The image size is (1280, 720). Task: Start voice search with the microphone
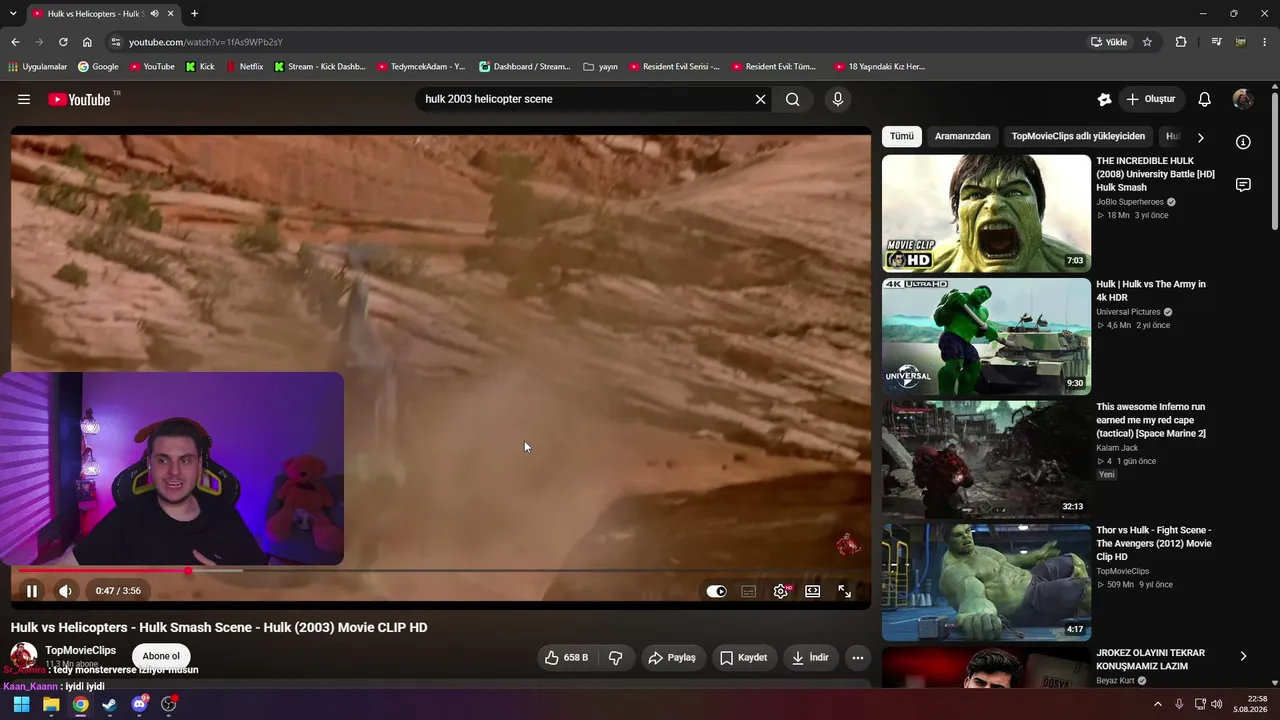click(838, 99)
